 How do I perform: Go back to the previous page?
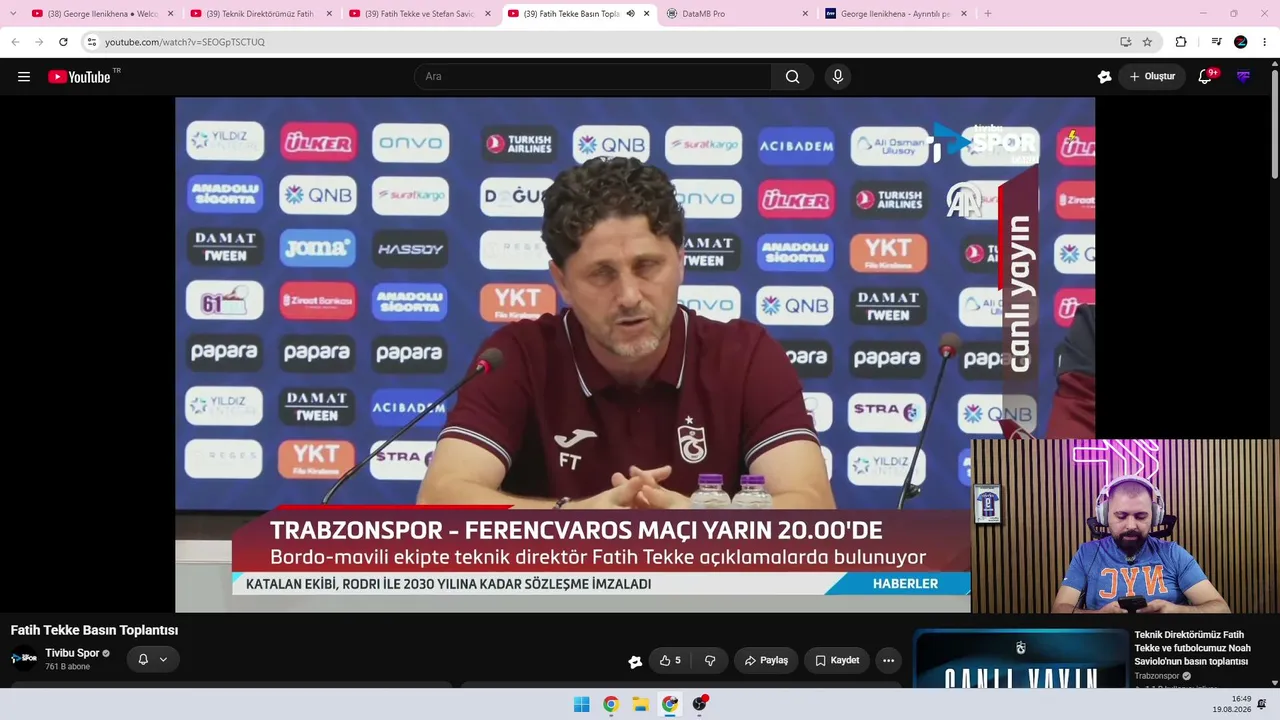pos(15,42)
